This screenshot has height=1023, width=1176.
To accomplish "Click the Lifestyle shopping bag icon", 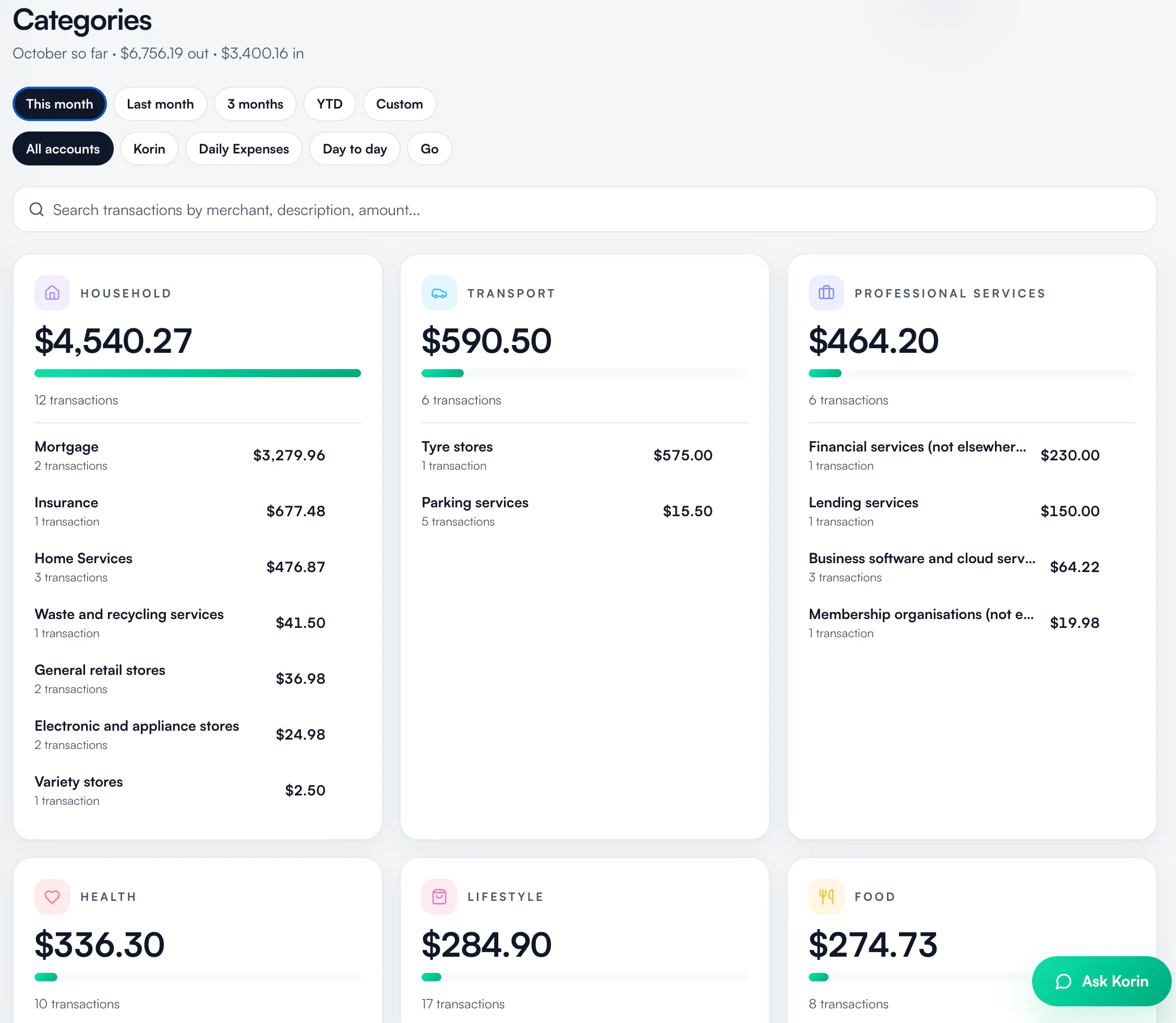I will point(439,896).
